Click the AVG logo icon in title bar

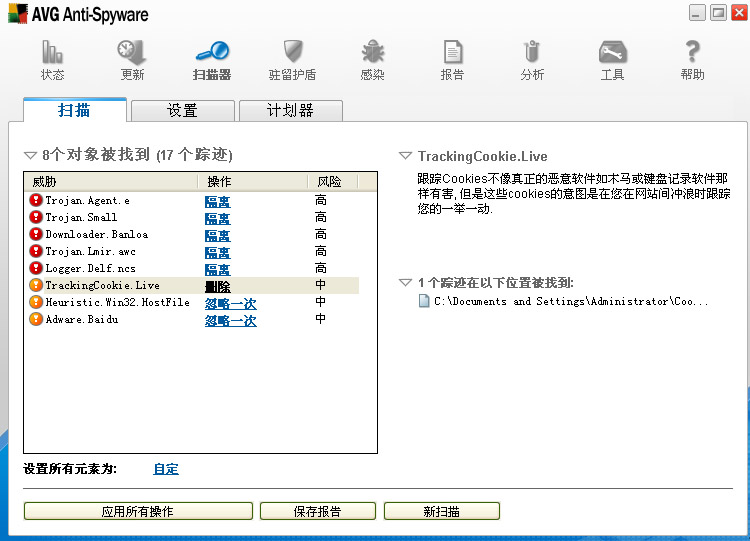[x=18, y=13]
